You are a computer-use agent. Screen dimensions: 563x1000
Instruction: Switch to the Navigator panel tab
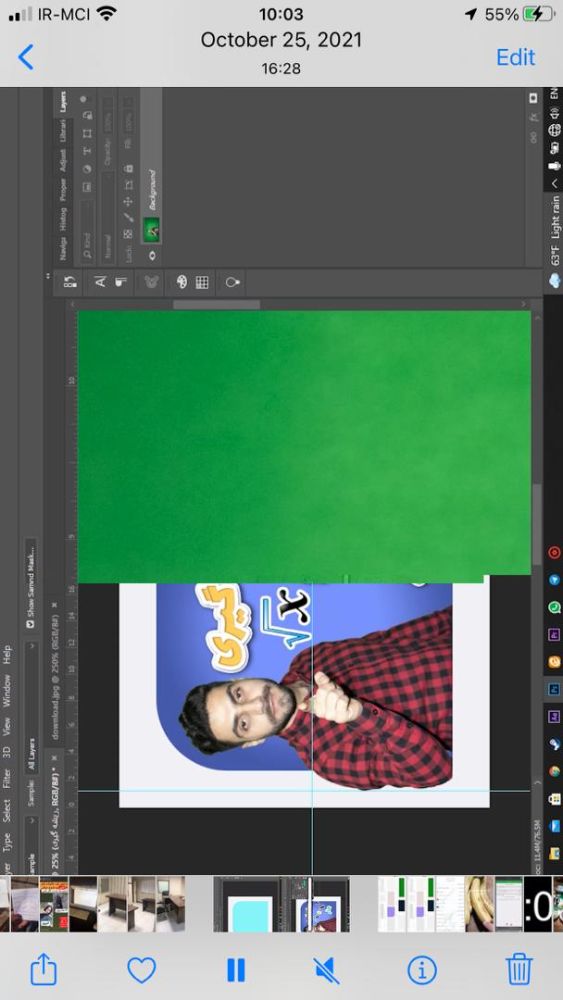(x=62, y=248)
